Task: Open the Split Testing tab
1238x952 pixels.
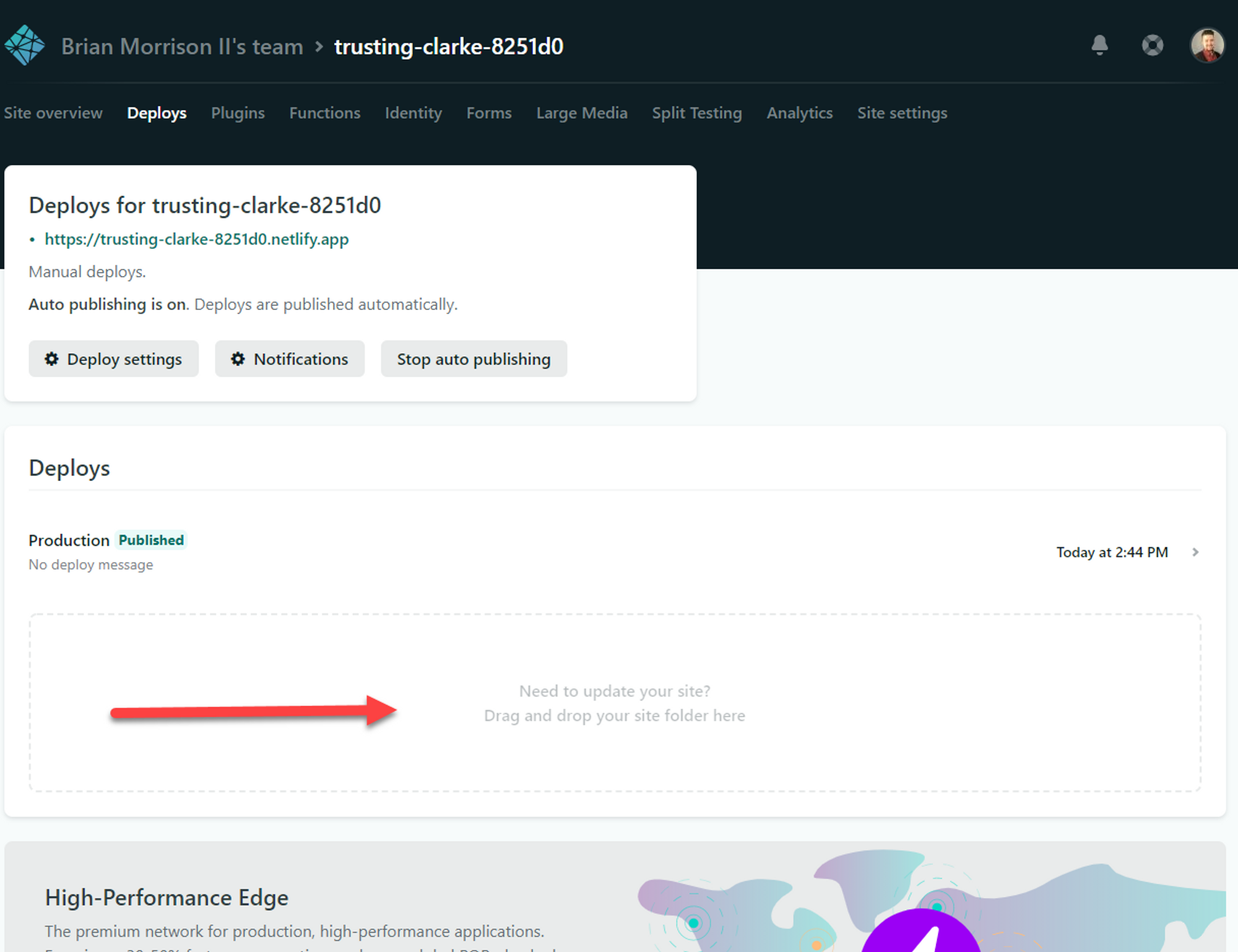Action: point(697,113)
